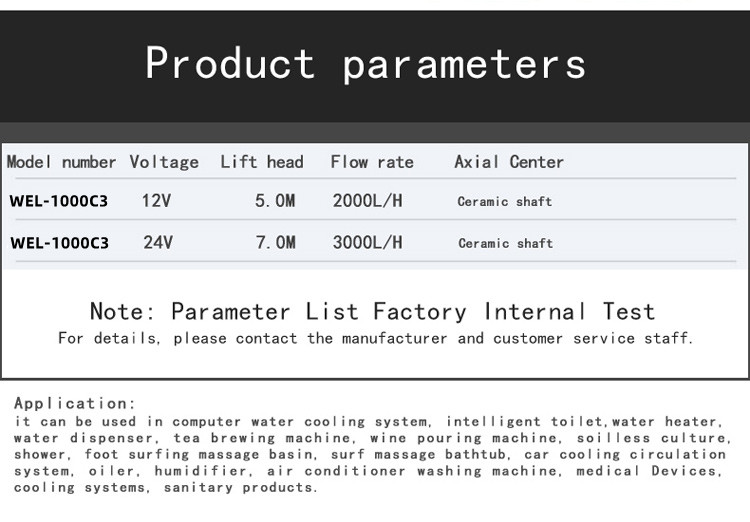Click the 3000L/H flow rate value

click(x=367, y=242)
